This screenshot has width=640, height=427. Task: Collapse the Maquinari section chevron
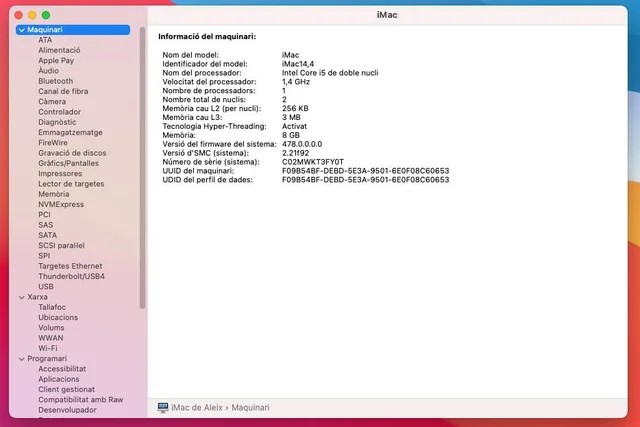[x=22, y=30]
